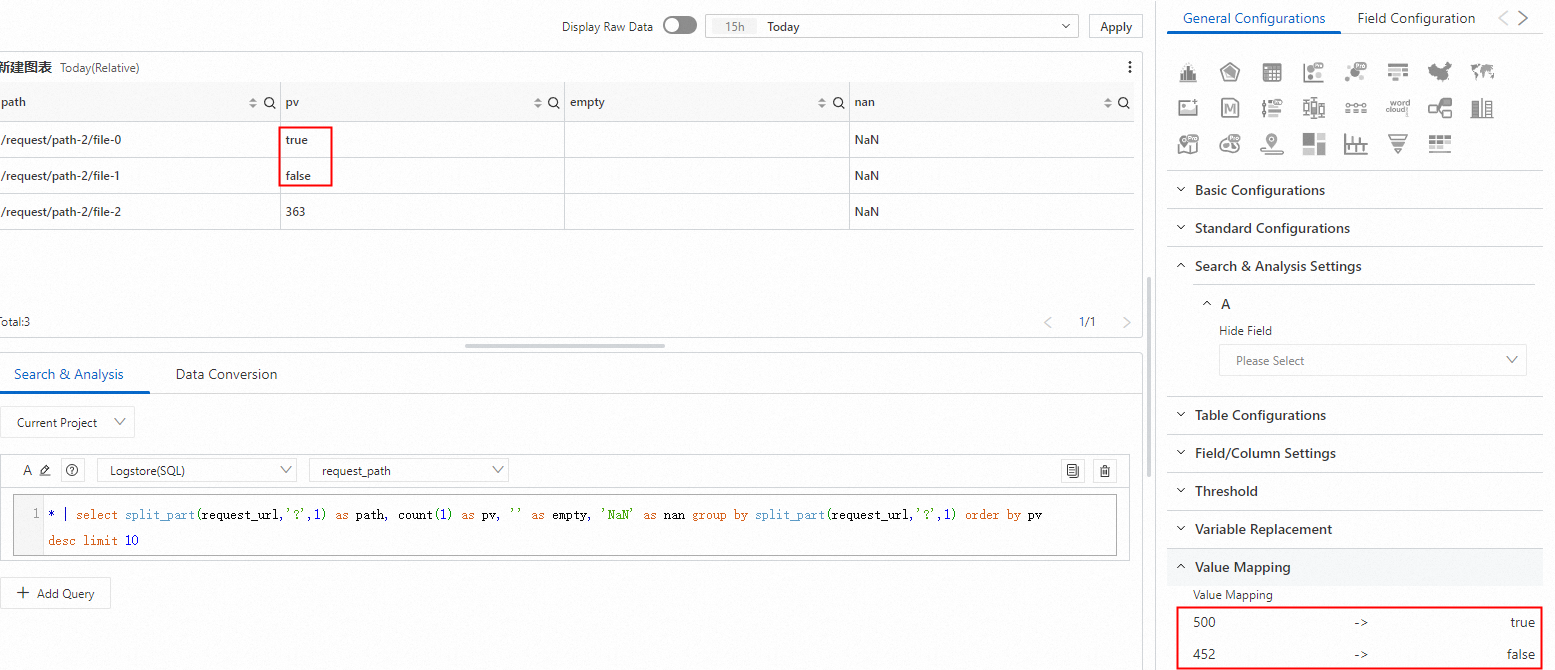Expand the Variable Replacement section
Viewport: 1555px width, 670px height.
[x=1355, y=529]
